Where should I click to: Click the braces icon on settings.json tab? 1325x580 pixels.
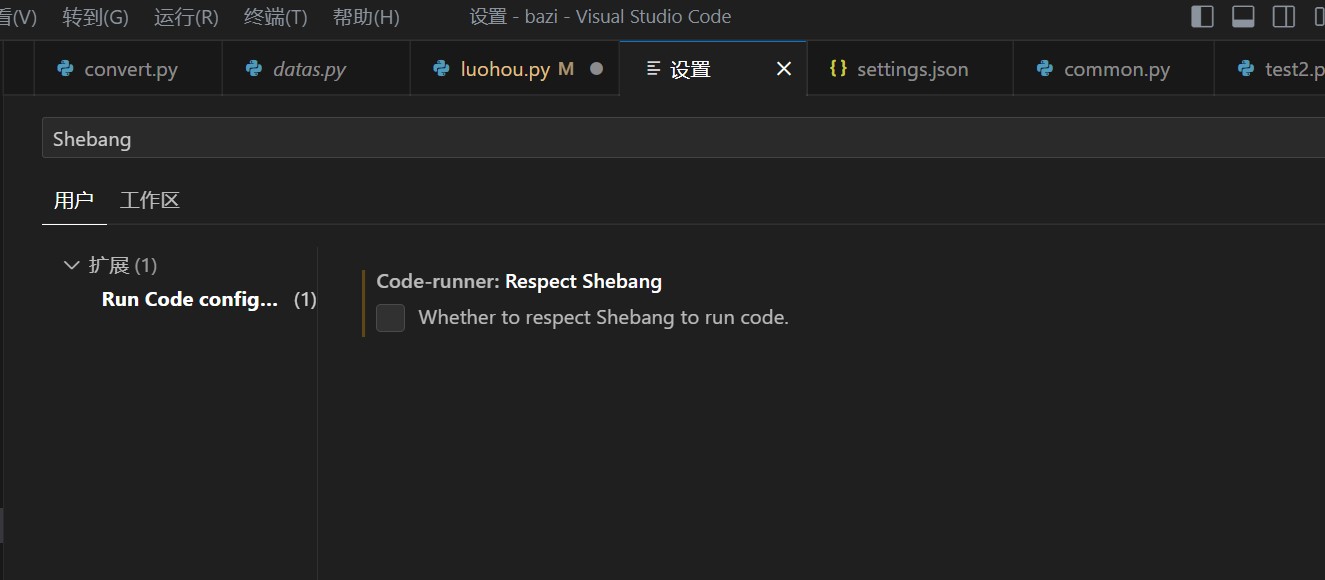[839, 69]
